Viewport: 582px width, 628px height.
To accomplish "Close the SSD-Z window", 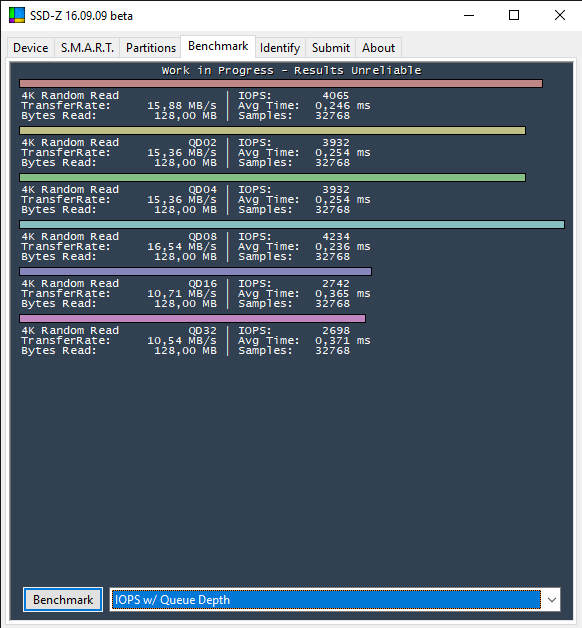I will click(x=560, y=16).
